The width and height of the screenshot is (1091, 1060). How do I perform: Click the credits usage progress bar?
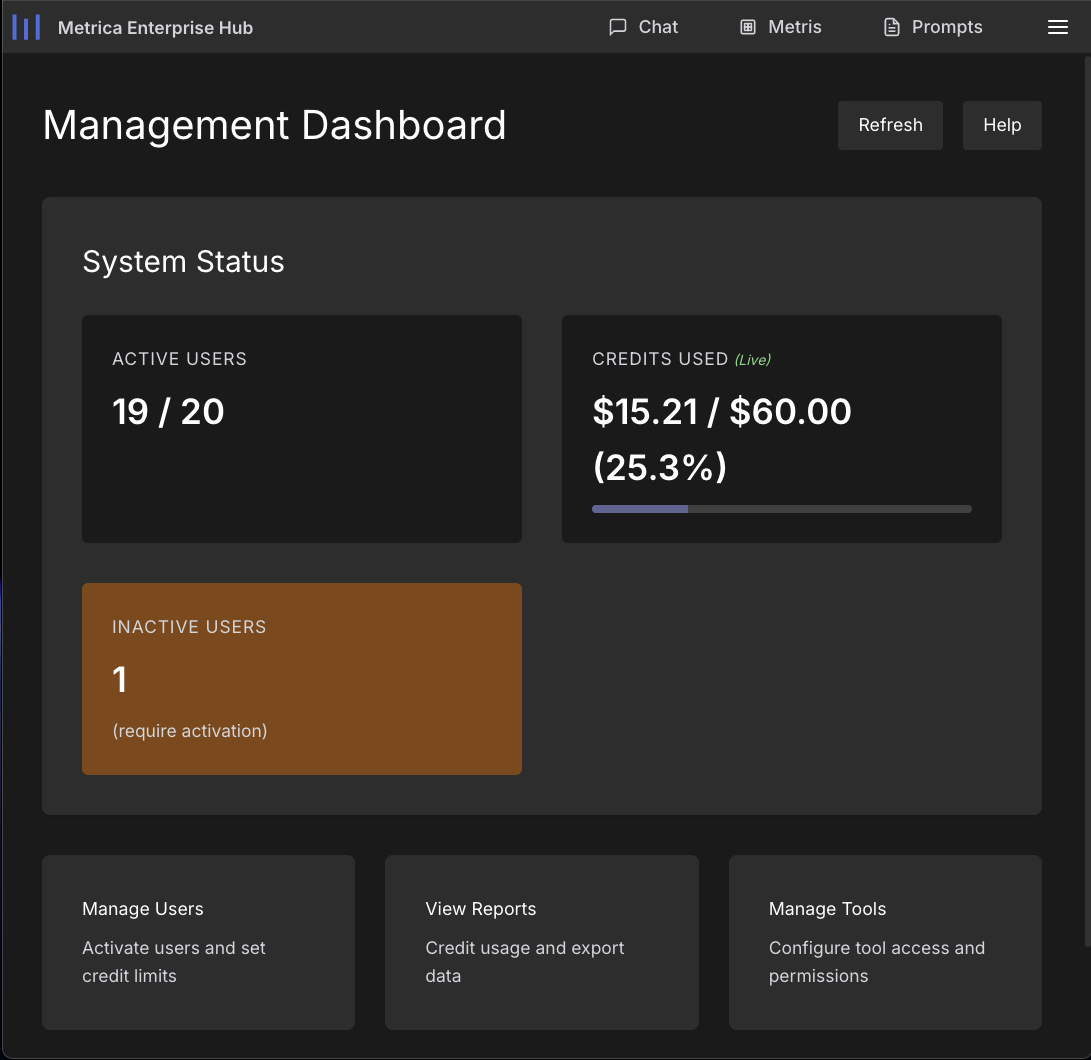(781, 509)
